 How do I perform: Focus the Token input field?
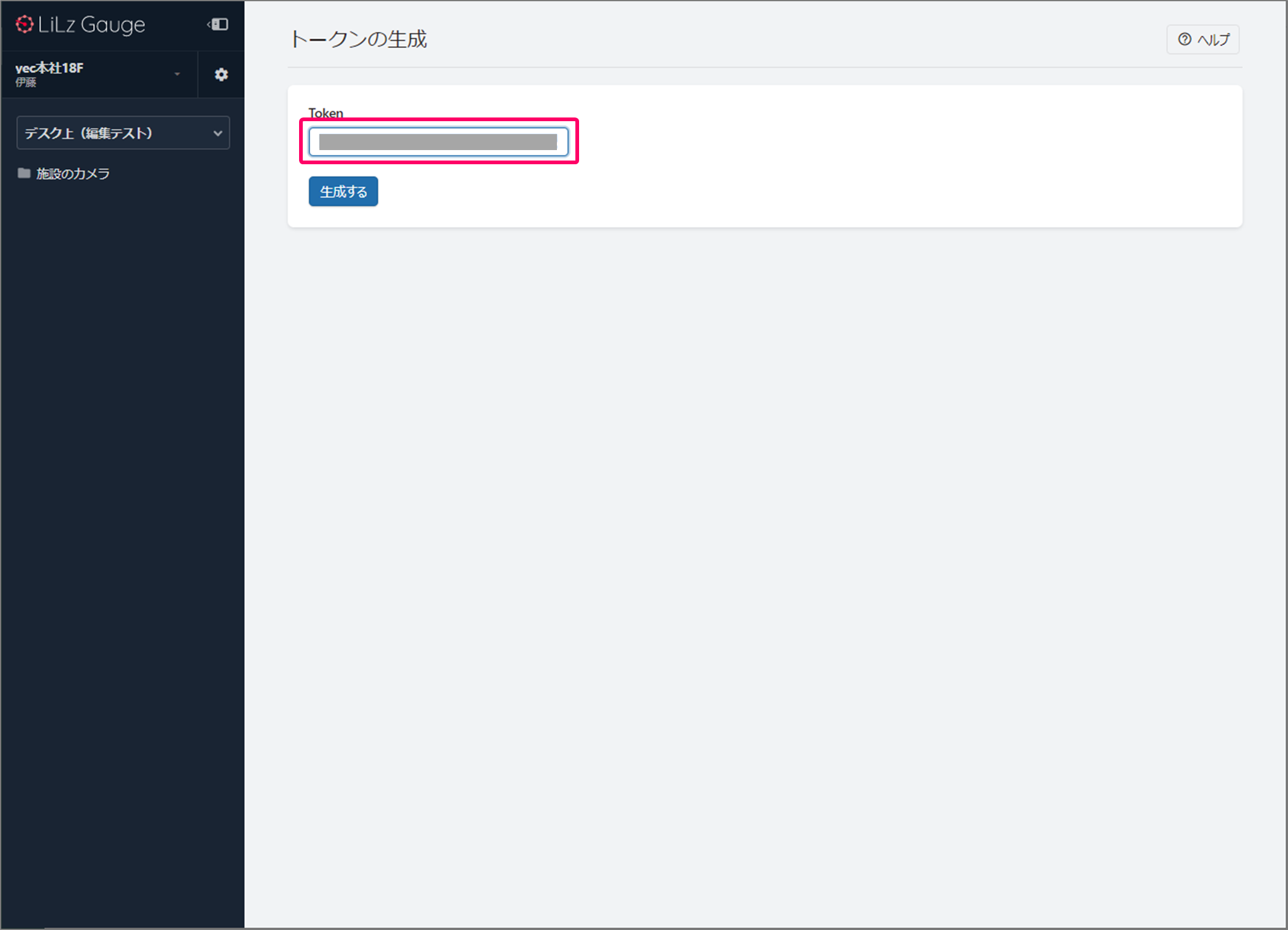point(438,142)
